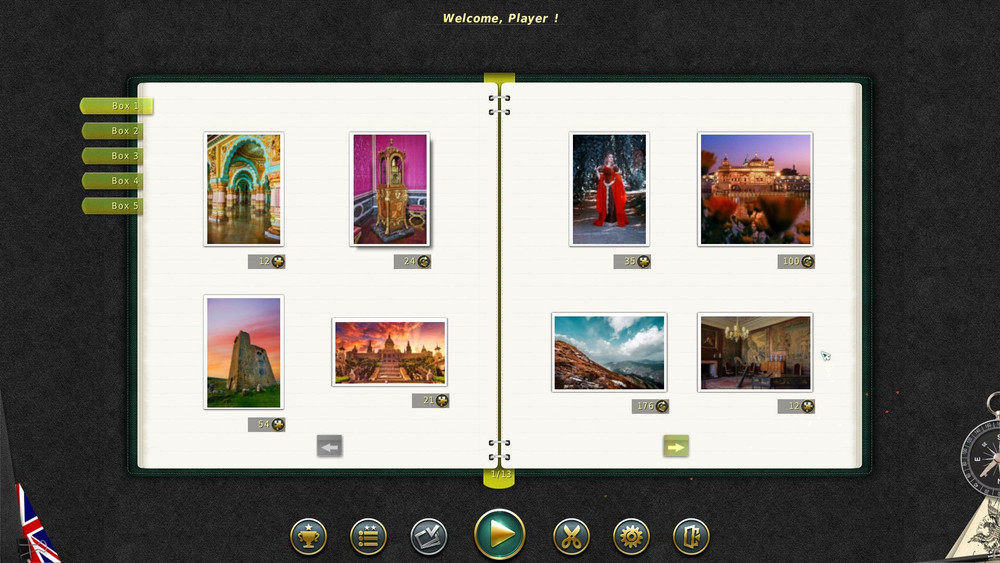Open the trophy achievements icon

coord(308,537)
